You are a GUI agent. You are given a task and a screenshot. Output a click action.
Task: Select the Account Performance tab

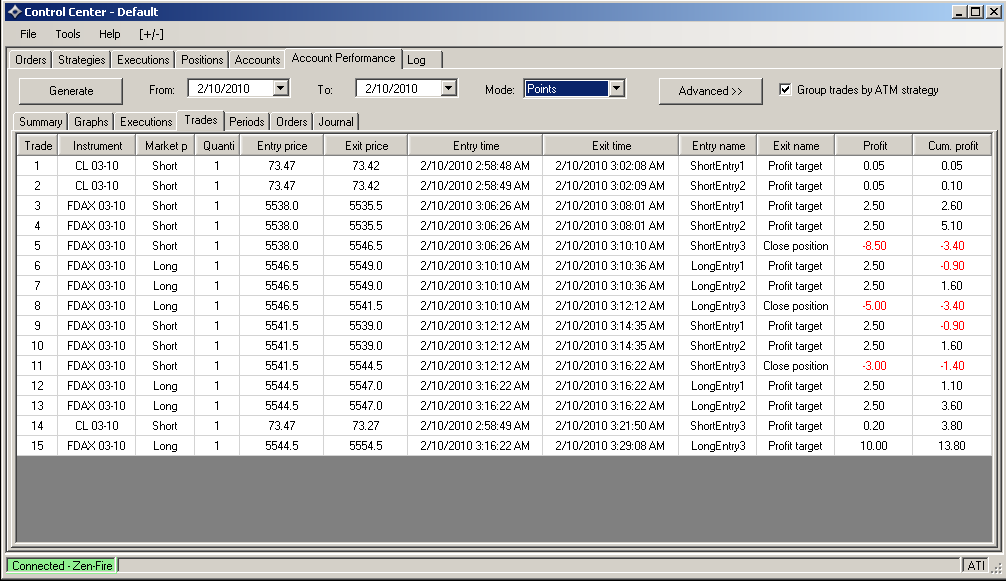pos(343,58)
